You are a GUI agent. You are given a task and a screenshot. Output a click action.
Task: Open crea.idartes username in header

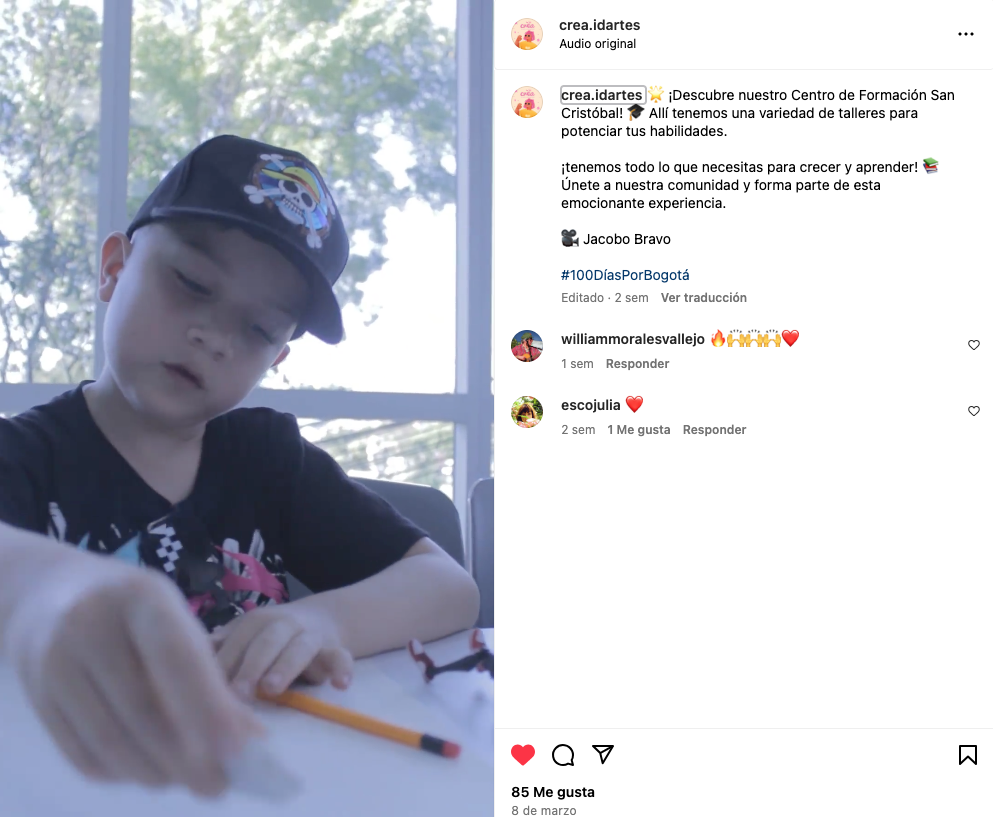click(599, 25)
